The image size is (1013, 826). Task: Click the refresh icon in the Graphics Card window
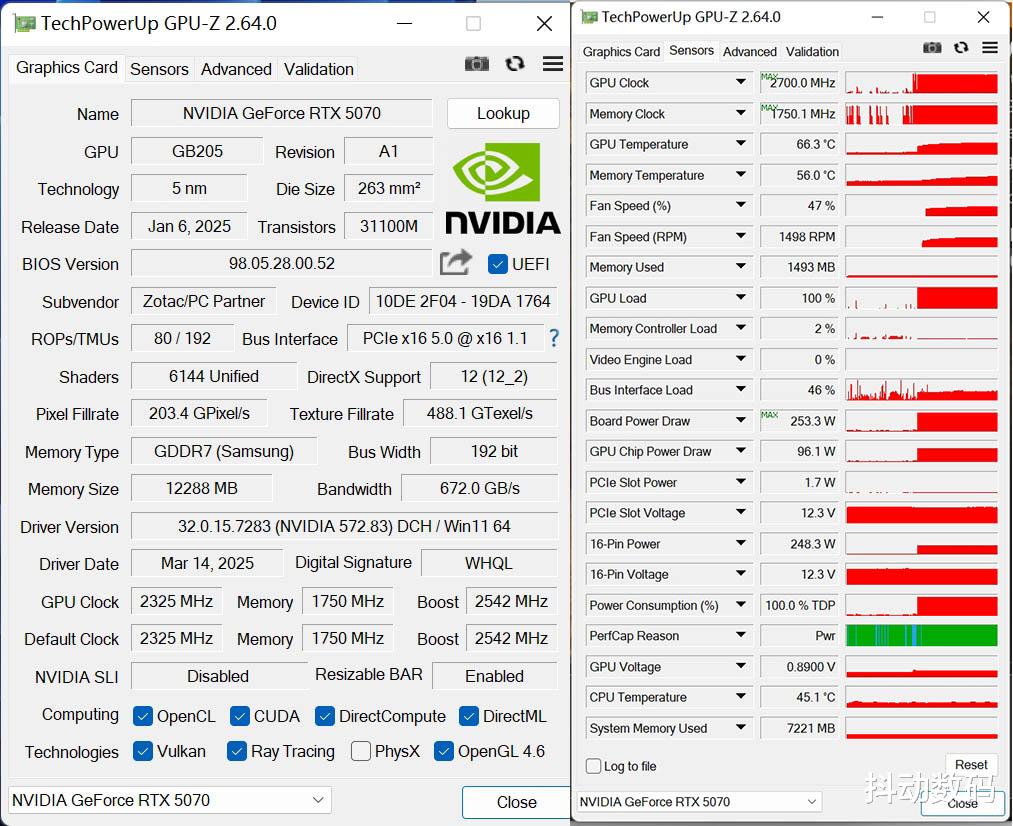point(515,64)
